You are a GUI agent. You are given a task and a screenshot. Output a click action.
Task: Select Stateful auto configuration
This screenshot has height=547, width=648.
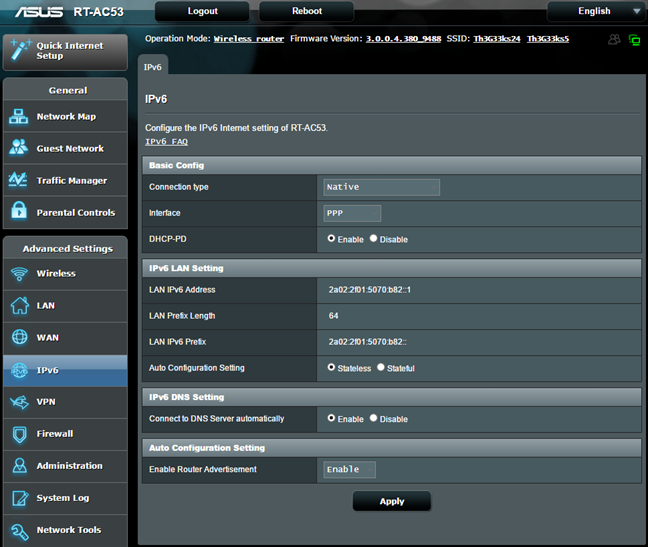[x=381, y=367]
